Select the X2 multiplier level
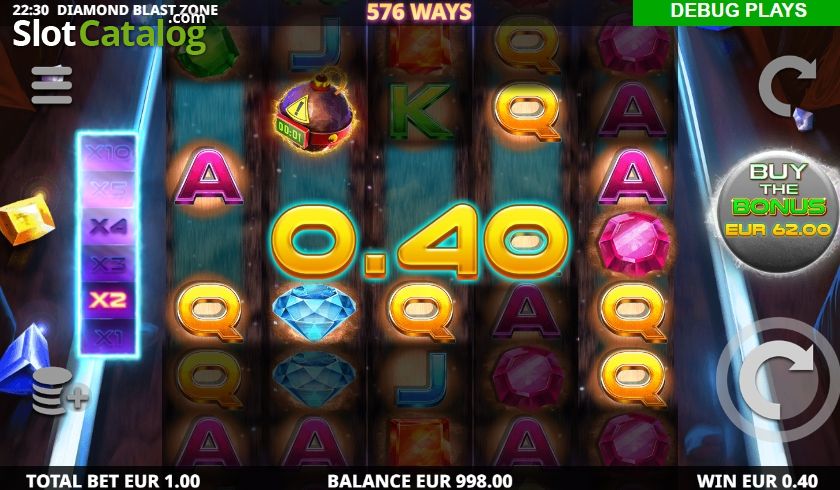The image size is (840, 490). [108, 300]
